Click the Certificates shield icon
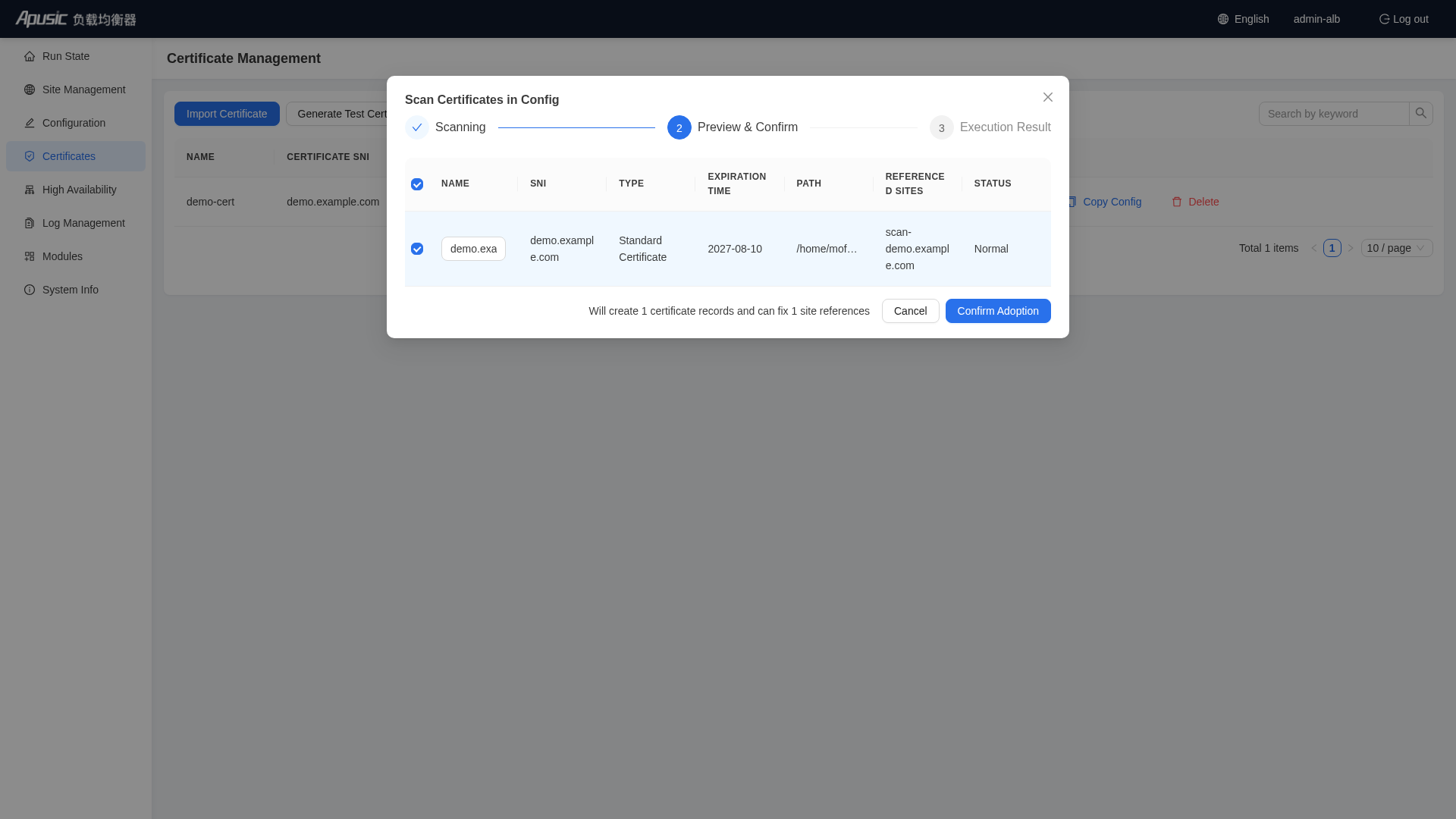Viewport: 1456px width, 819px height. click(30, 156)
